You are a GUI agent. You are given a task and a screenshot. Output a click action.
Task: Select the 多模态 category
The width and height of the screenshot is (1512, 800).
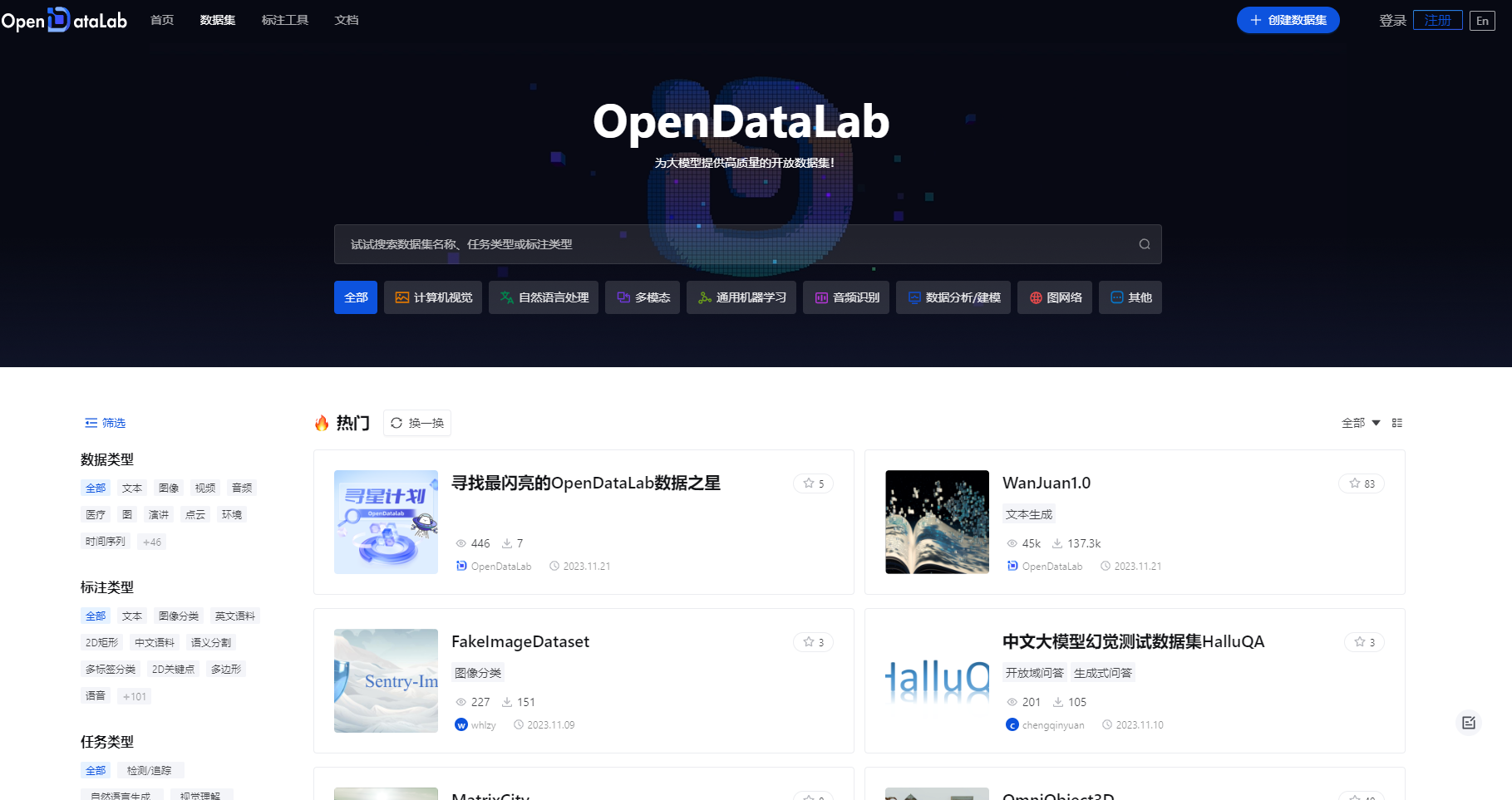643,297
